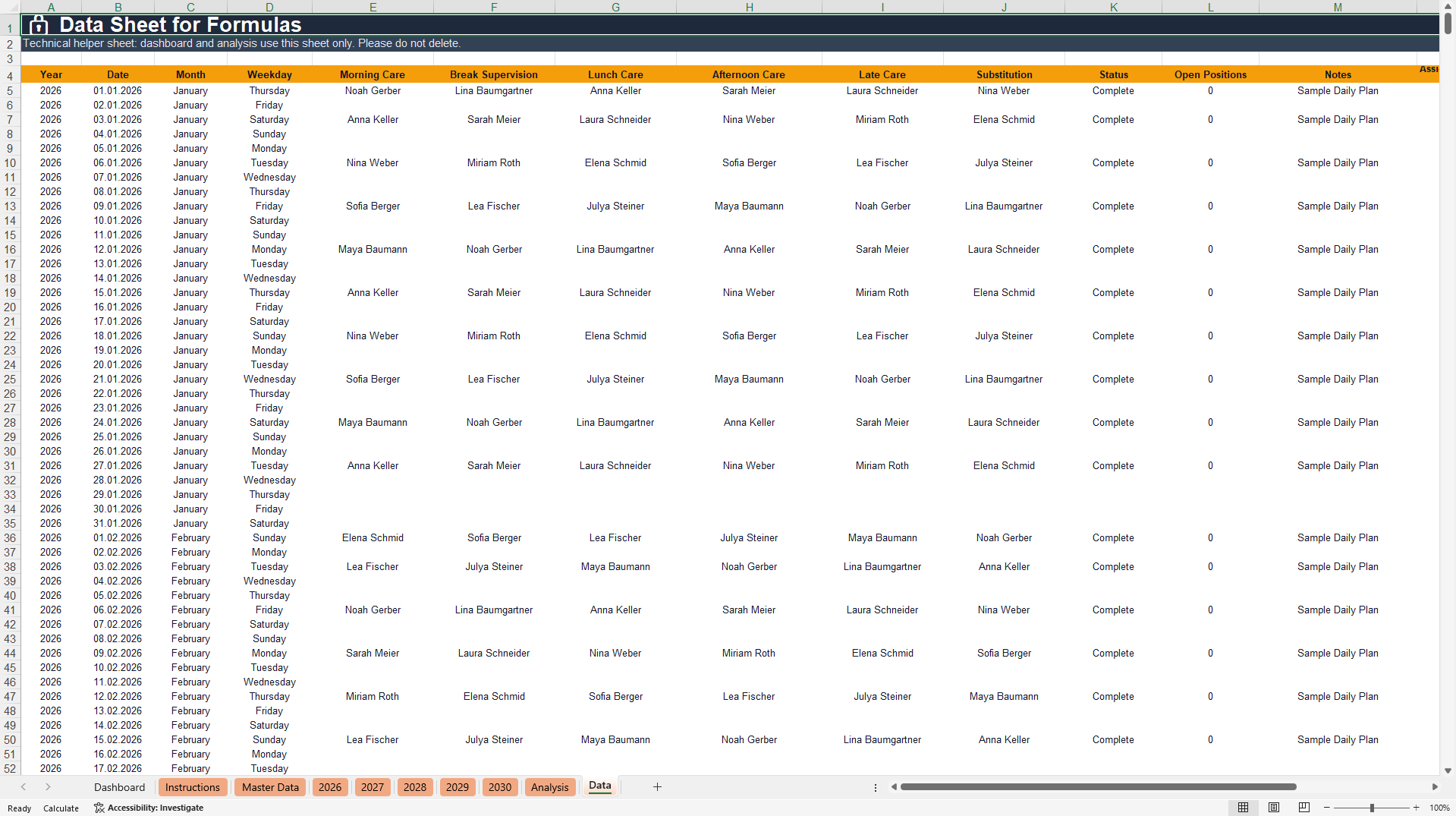Viewport: 1456px width, 816px height.
Task: Select Elena Schmid in row 44 Late Care
Action: point(882,653)
